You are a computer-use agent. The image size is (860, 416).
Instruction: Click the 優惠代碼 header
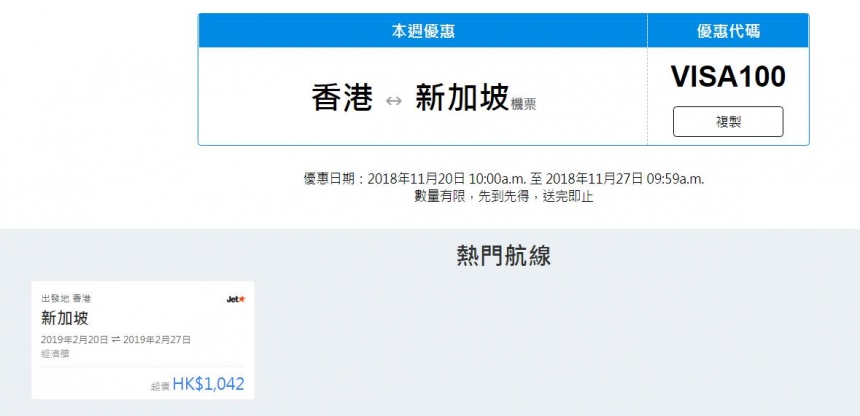tap(728, 31)
